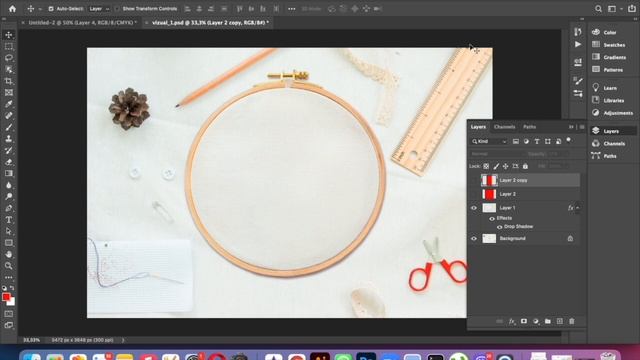Expand status bar info arrow
The height and width of the screenshot is (360, 640).
(x=122, y=340)
